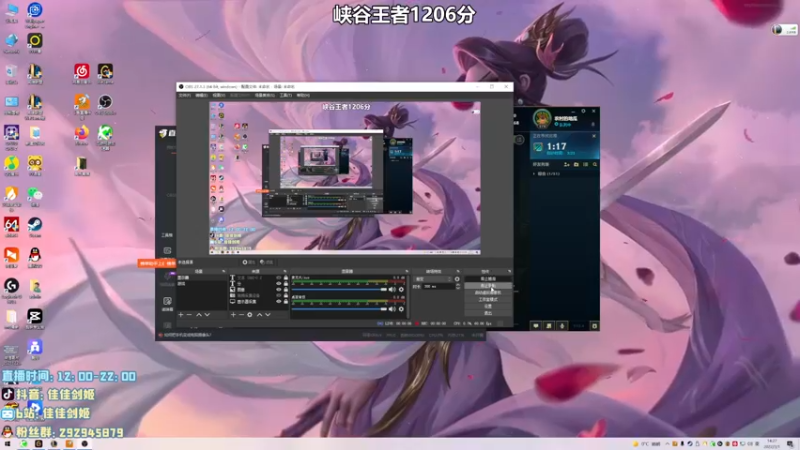Pop out the Sources dock panel
800x450 pixels.
tap(285, 271)
